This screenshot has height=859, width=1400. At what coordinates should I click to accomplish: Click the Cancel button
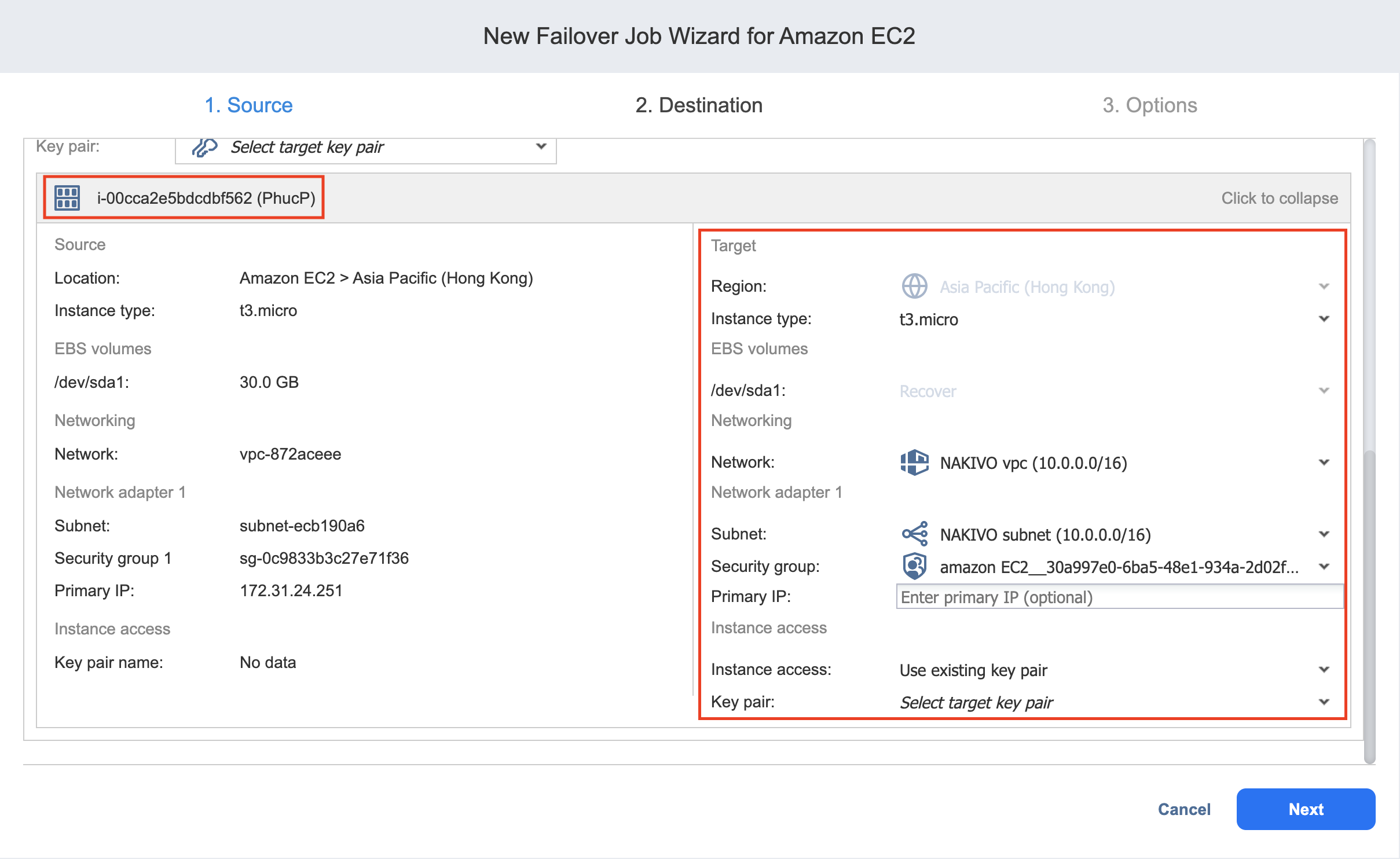(1184, 809)
